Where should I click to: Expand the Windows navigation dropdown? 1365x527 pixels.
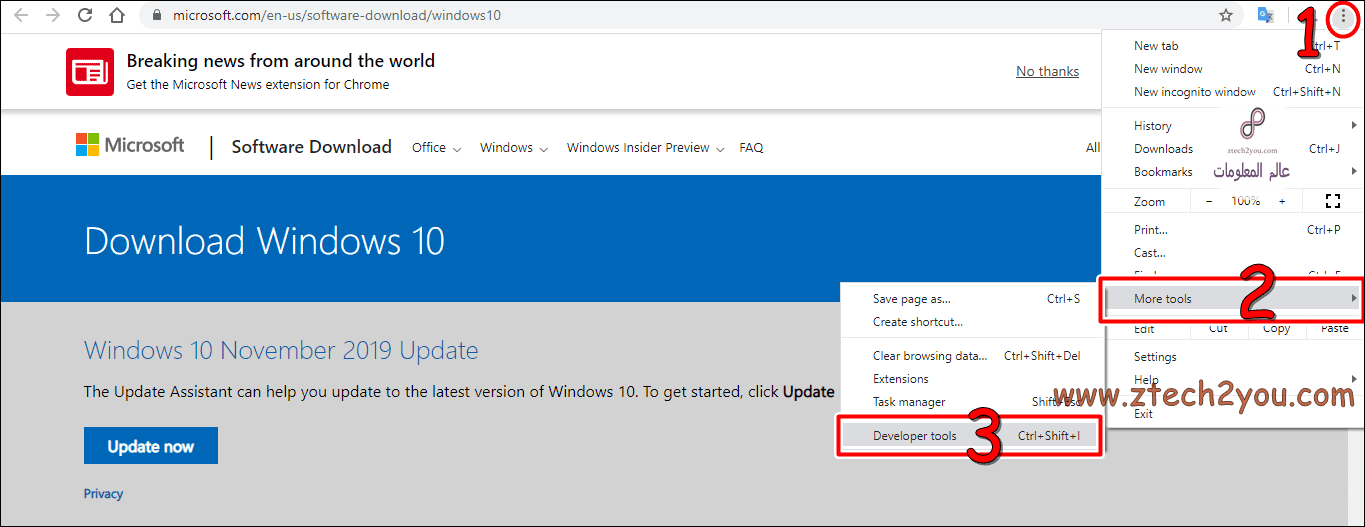pos(514,148)
